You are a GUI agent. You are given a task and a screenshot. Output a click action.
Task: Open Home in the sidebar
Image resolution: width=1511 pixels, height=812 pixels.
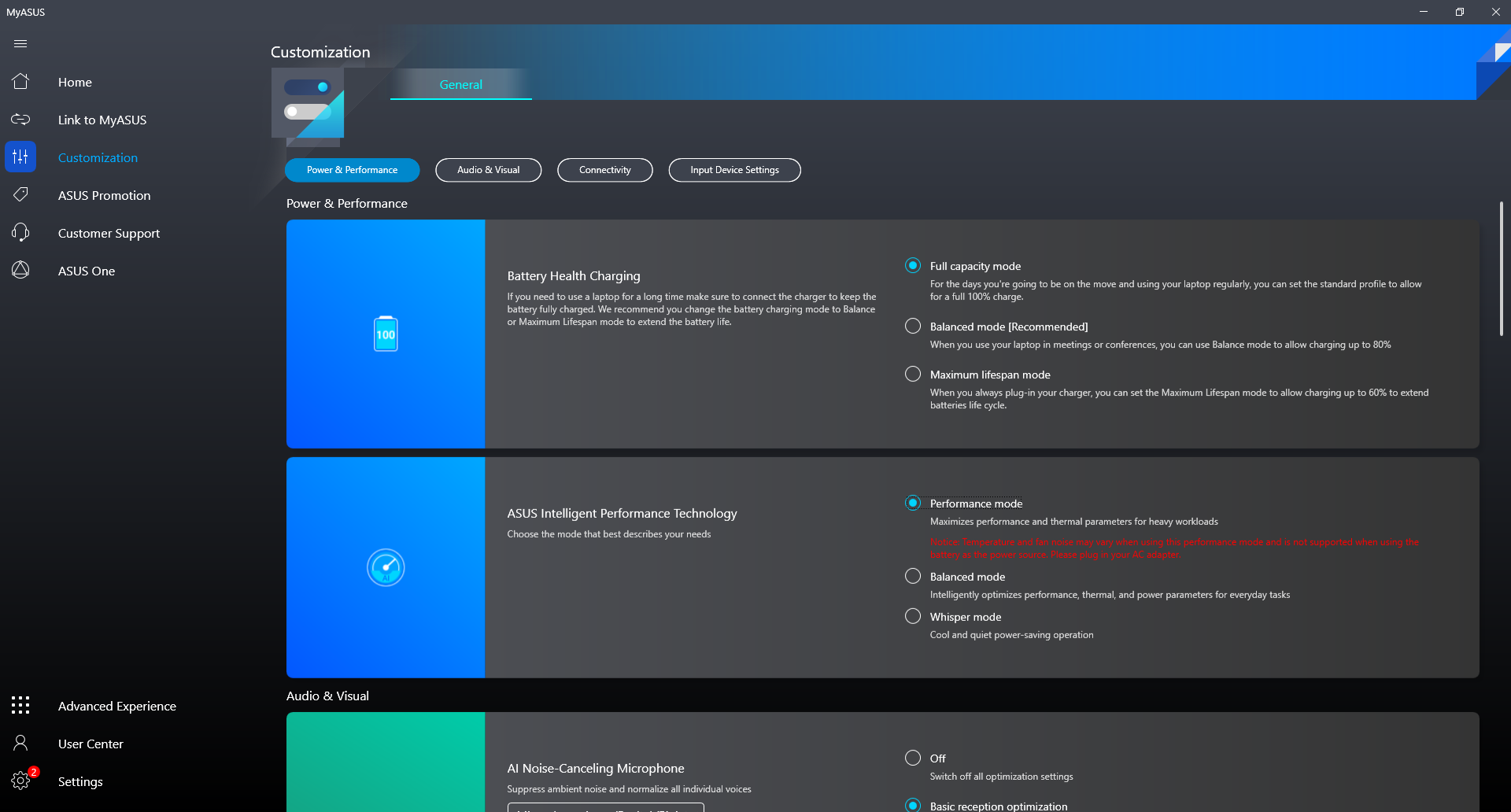[x=75, y=82]
